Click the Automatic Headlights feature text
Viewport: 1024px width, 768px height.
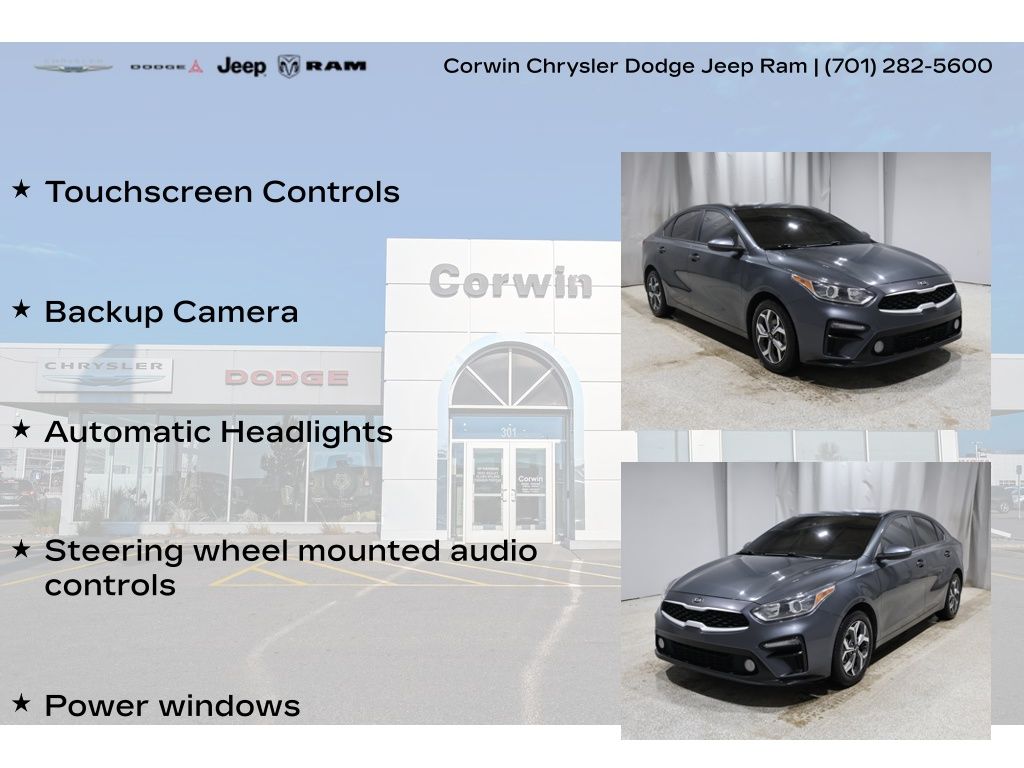tap(218, 432)
